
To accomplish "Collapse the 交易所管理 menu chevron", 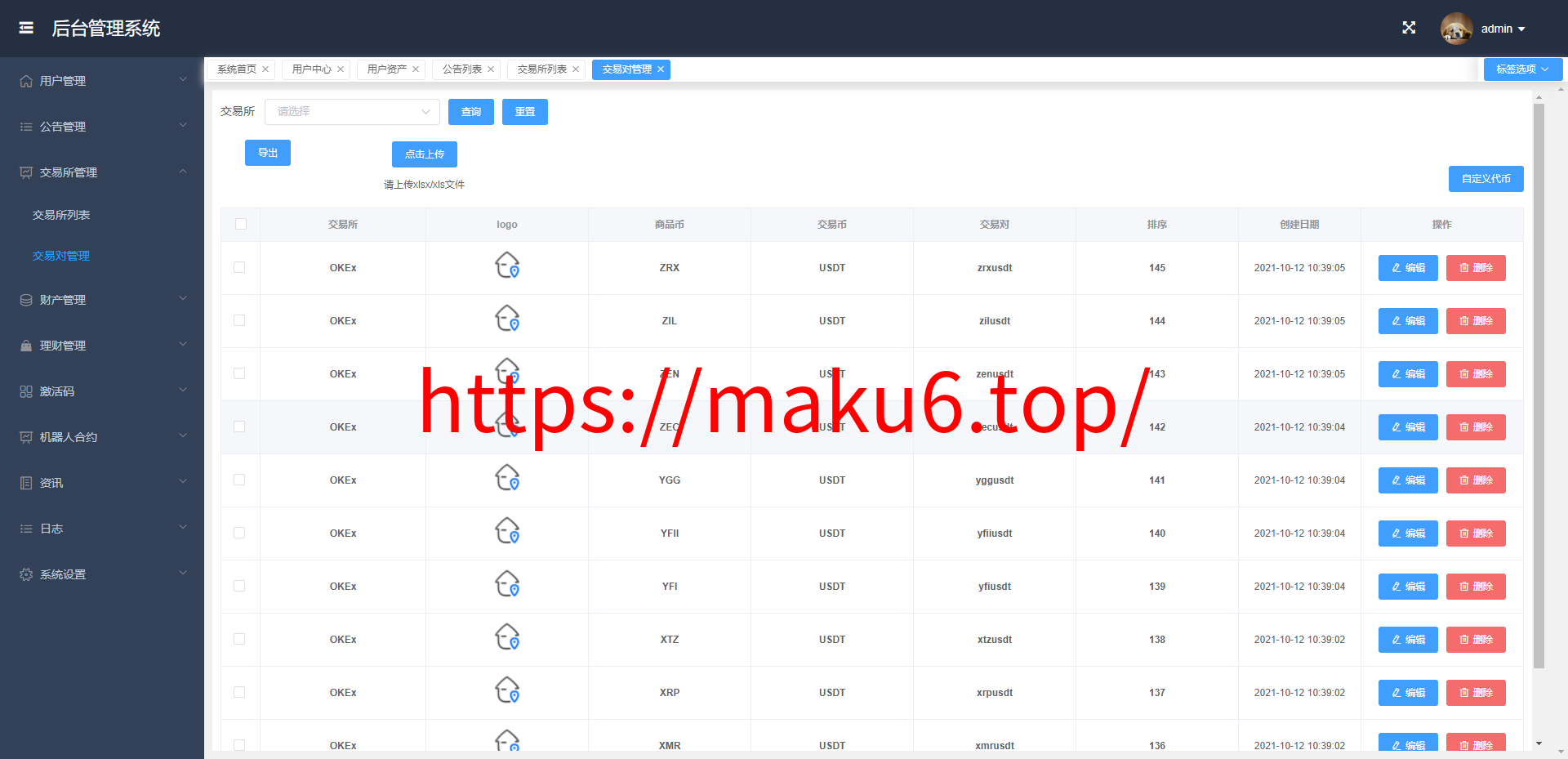I will 183,171.
